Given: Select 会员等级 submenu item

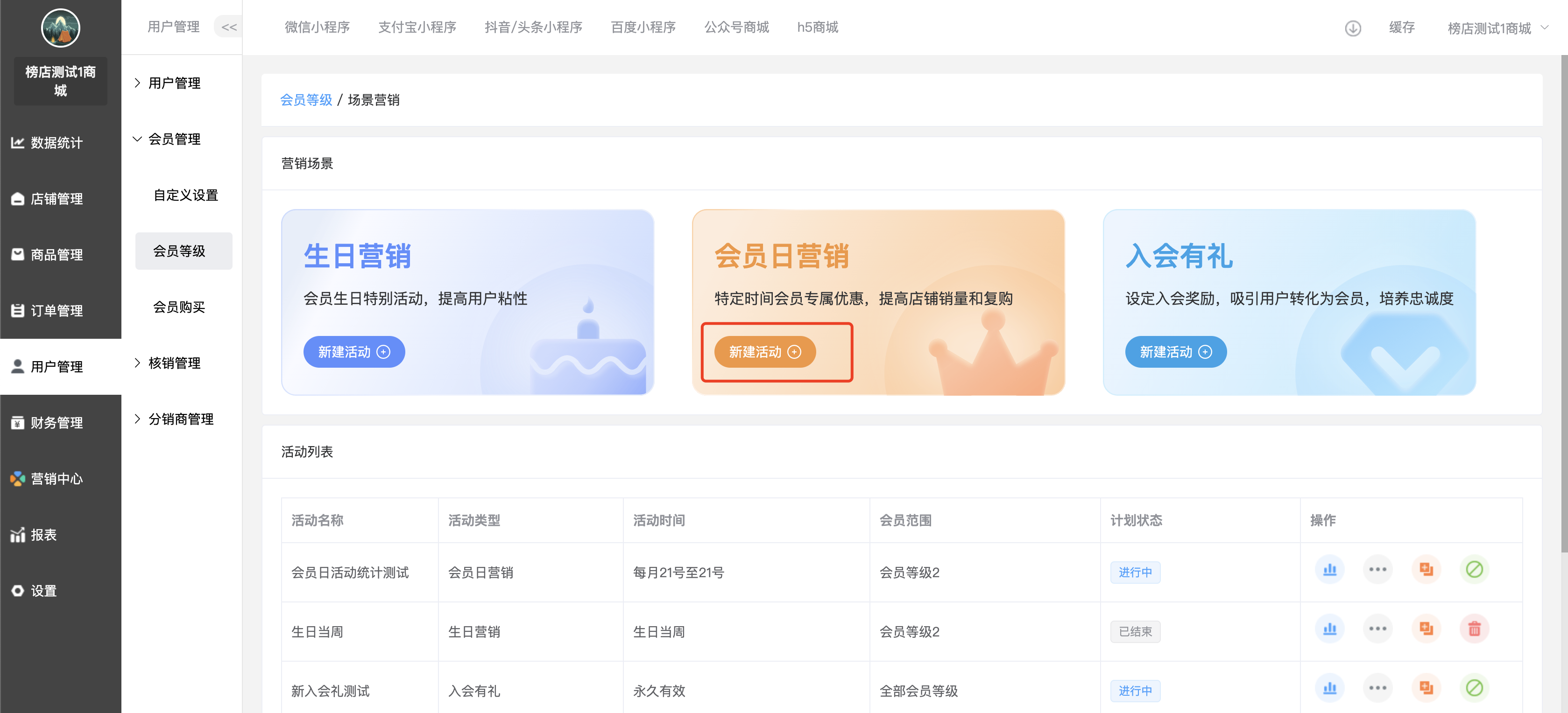Looking at the screenshot, I should 184,251.
